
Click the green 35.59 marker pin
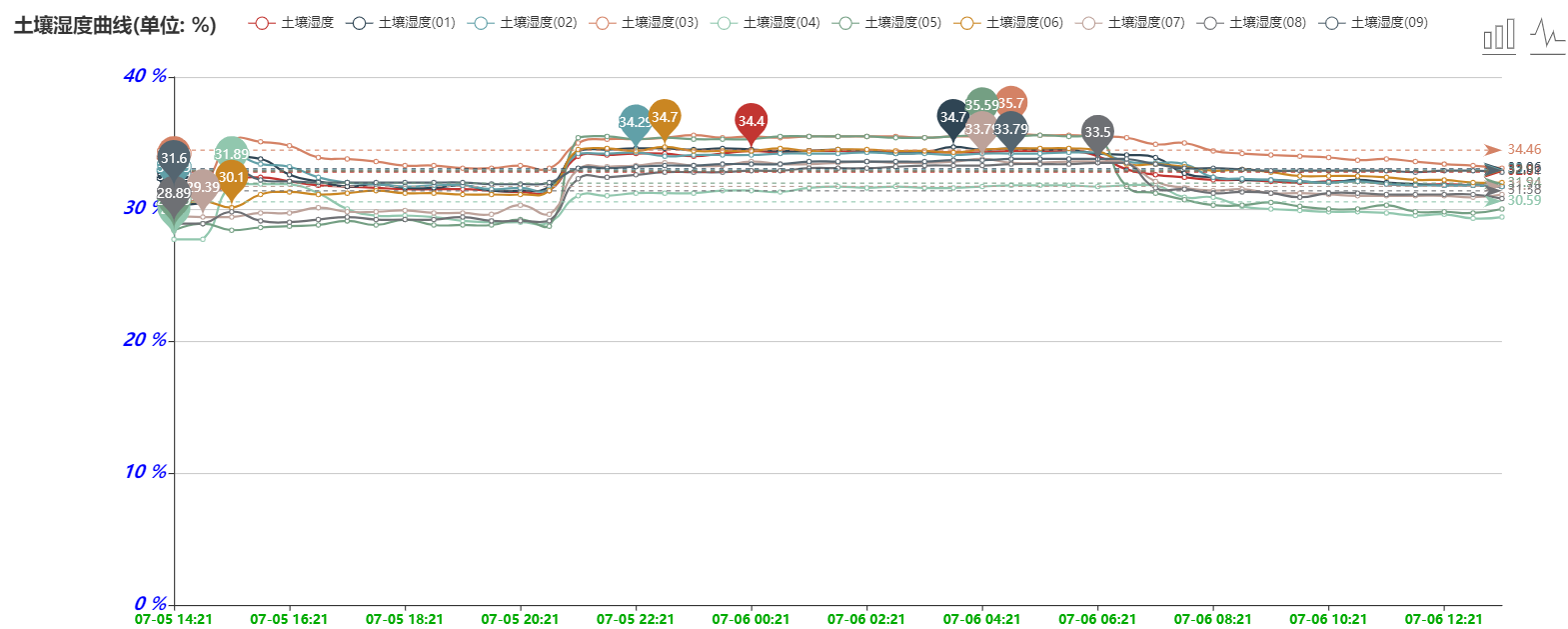point(979,104)
